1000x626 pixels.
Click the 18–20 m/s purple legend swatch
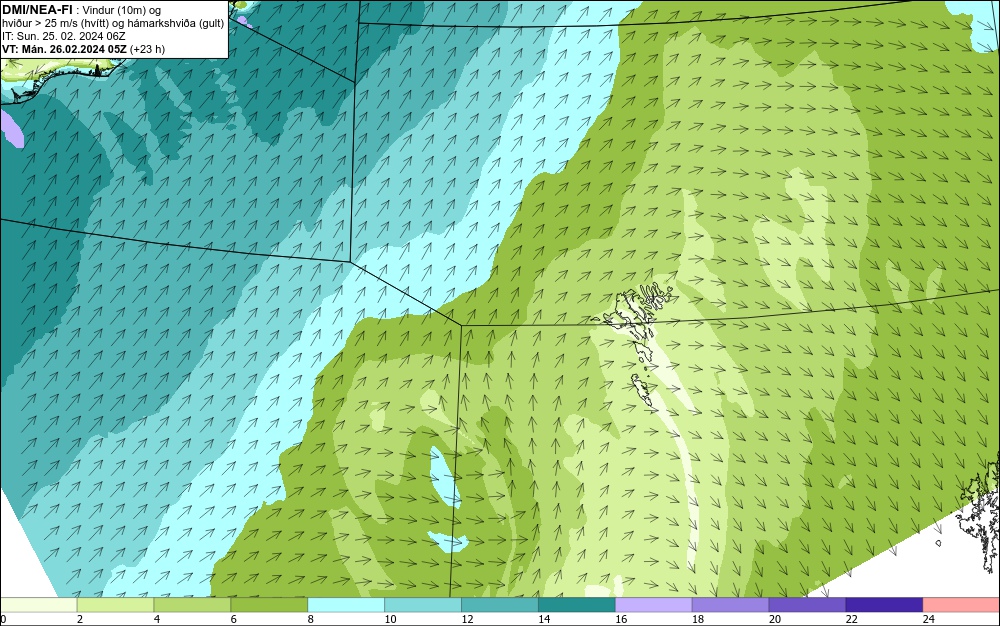[730, 605]
